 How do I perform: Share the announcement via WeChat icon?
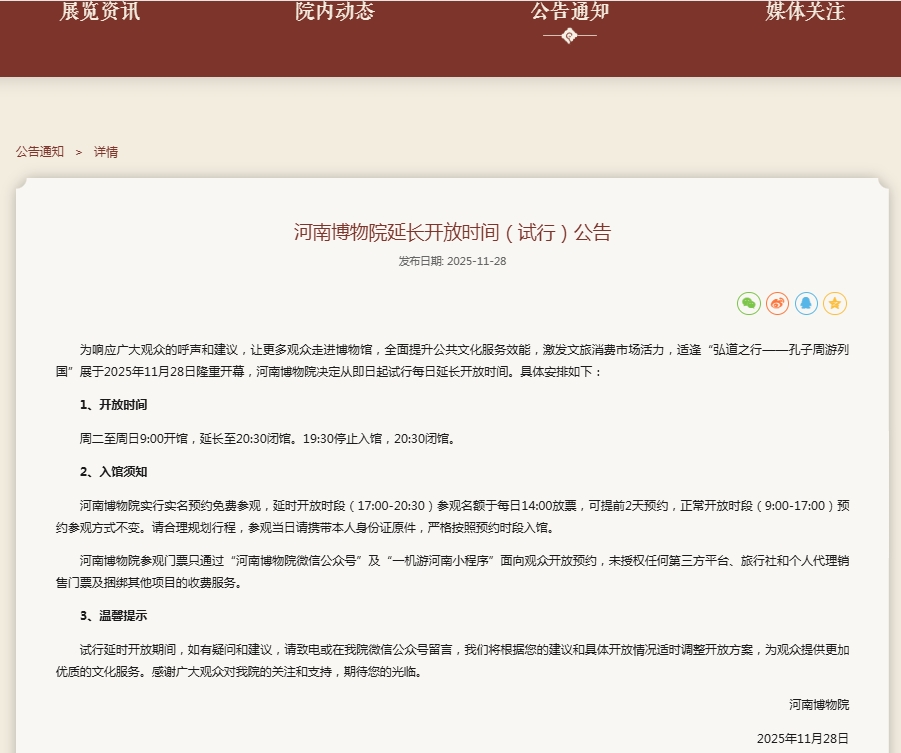coord(749,303)
